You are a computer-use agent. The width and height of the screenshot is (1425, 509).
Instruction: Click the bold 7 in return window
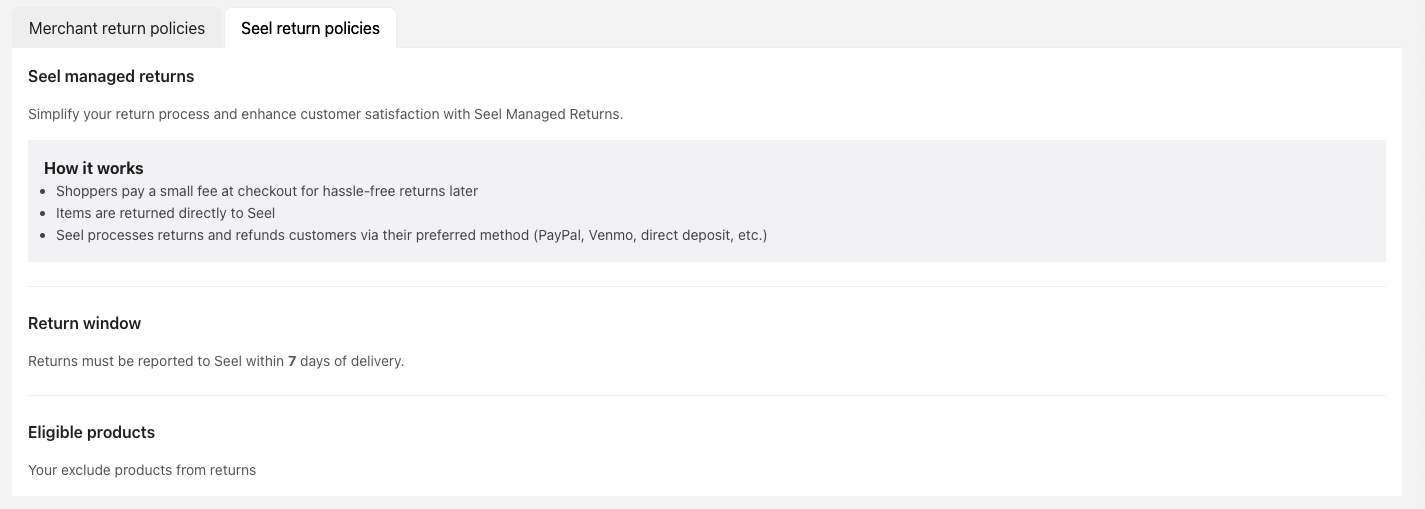(x=292, y=361)
